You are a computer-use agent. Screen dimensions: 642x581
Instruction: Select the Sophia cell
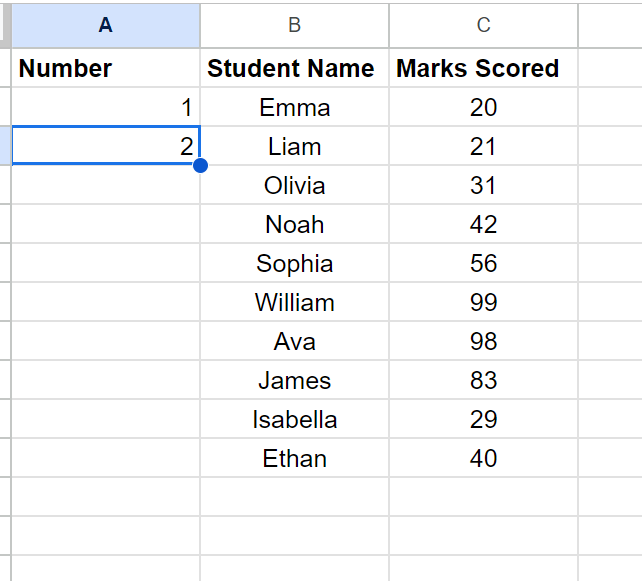coord(294,264)
